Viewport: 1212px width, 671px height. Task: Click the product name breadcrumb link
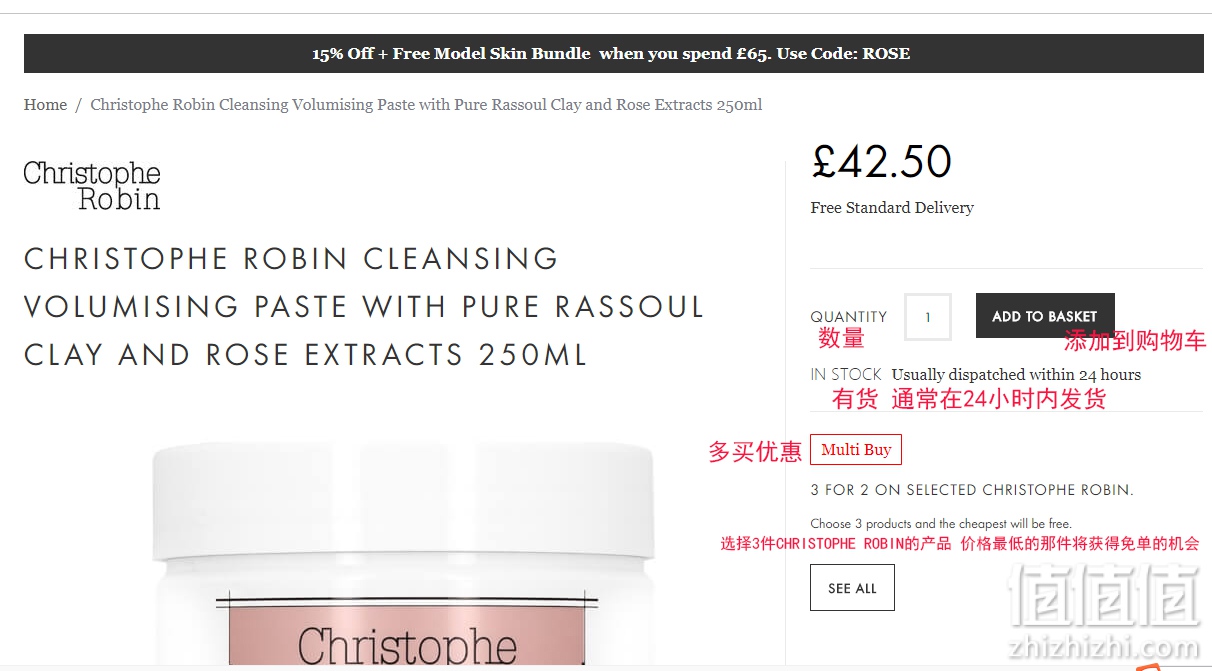point(426,105)
